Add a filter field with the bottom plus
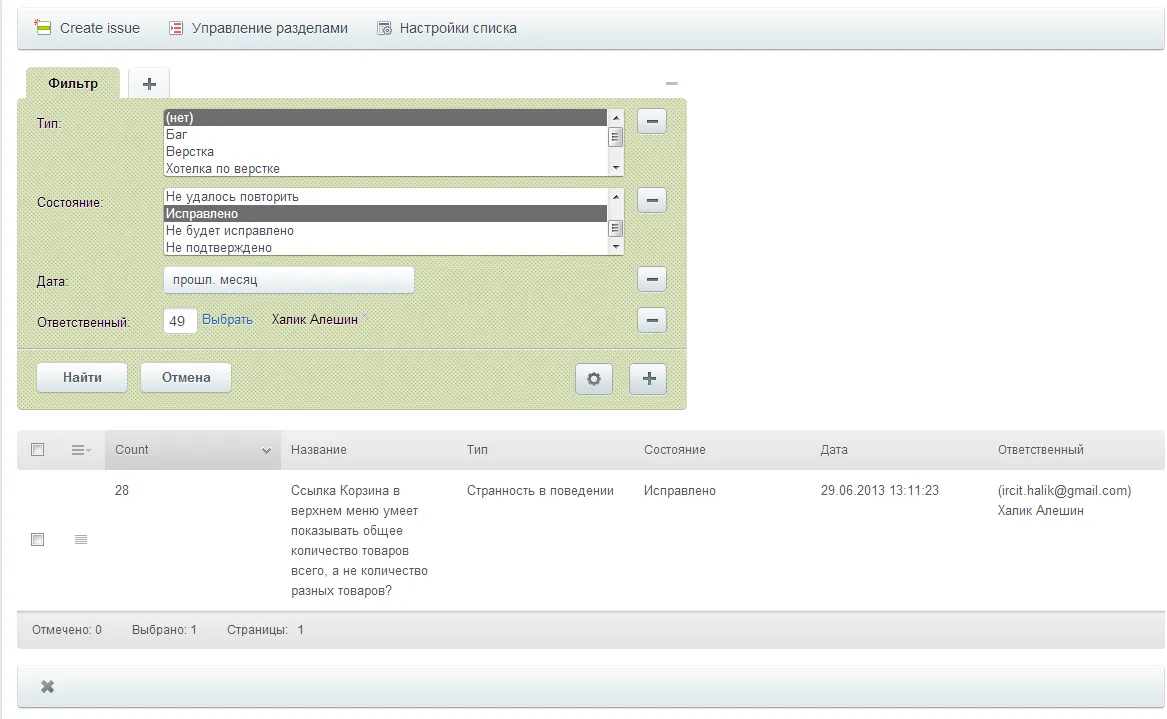The image size is (1167, 719). 648,378
